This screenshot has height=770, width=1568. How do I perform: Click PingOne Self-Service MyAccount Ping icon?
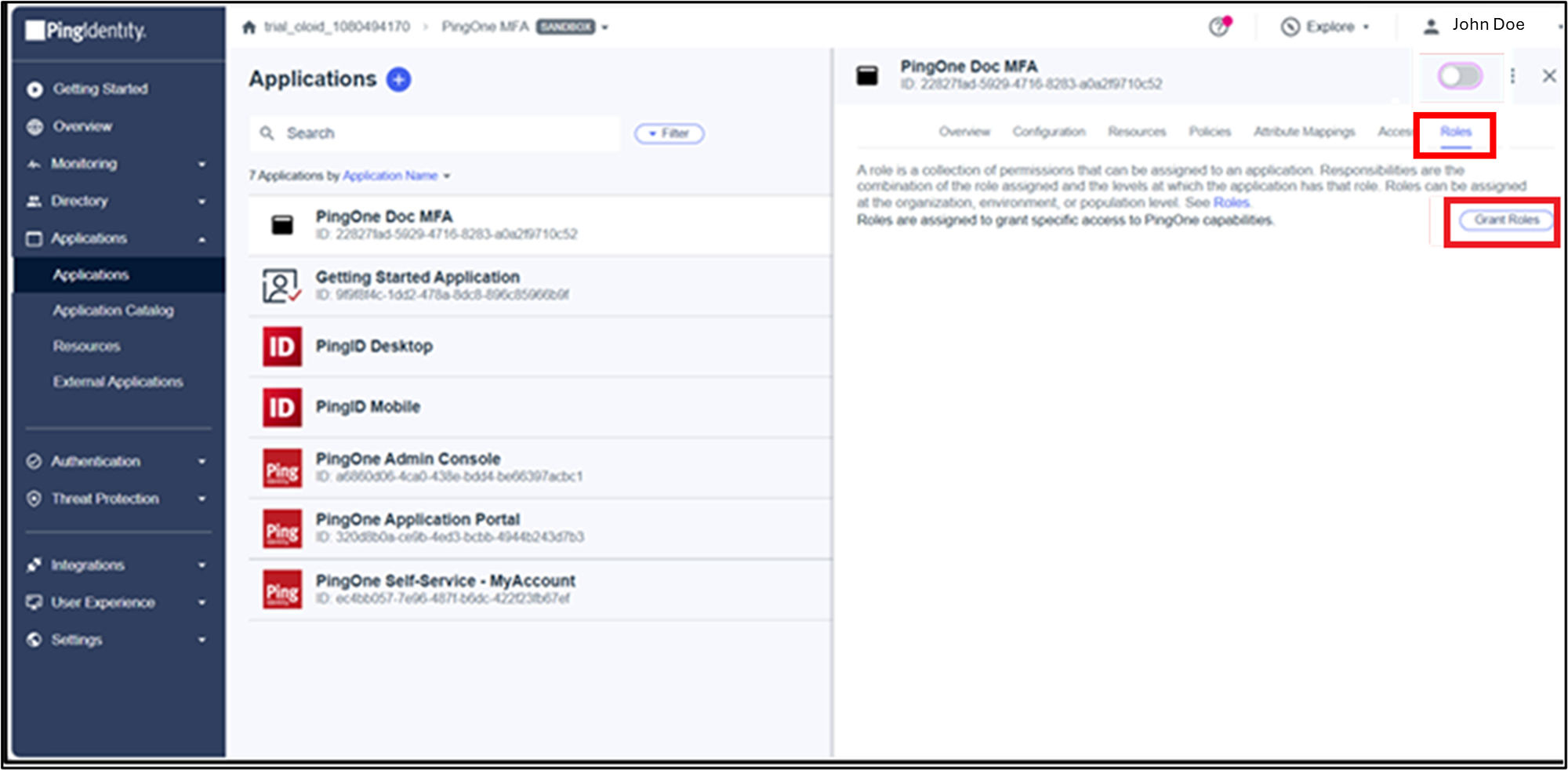click(281, 590)
